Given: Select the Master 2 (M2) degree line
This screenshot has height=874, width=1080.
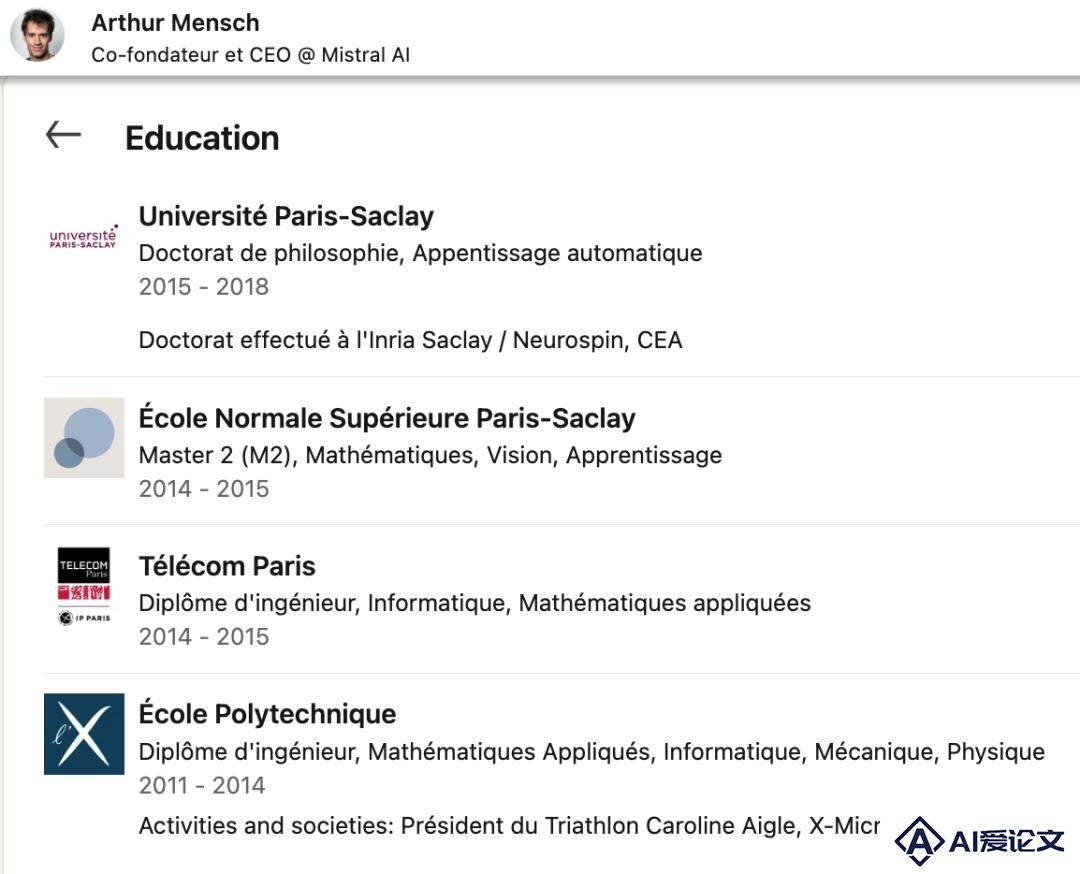Looking at the screenshot, I should (x=430, y=455).
